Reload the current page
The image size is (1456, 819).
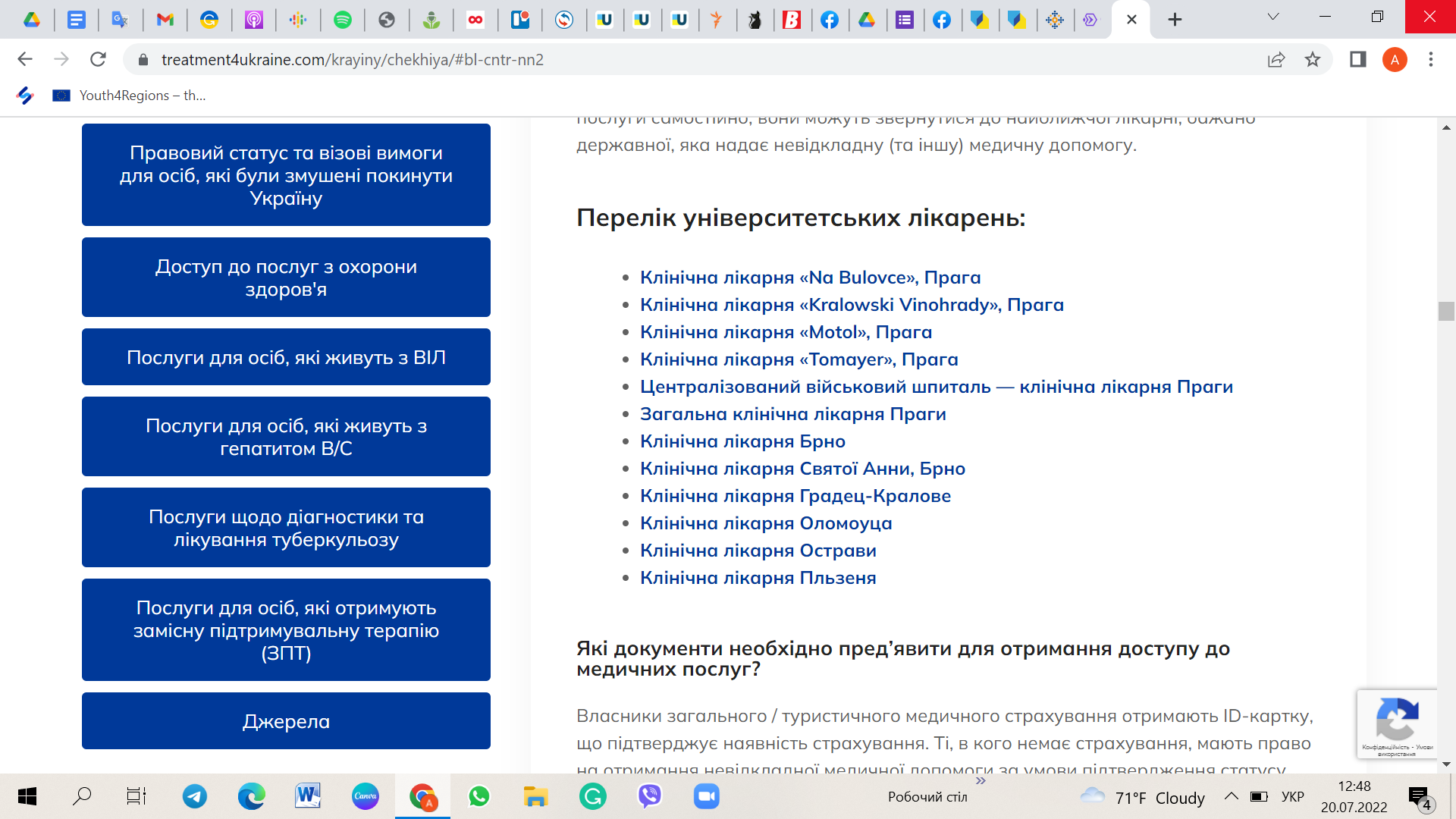pos(98,59)
